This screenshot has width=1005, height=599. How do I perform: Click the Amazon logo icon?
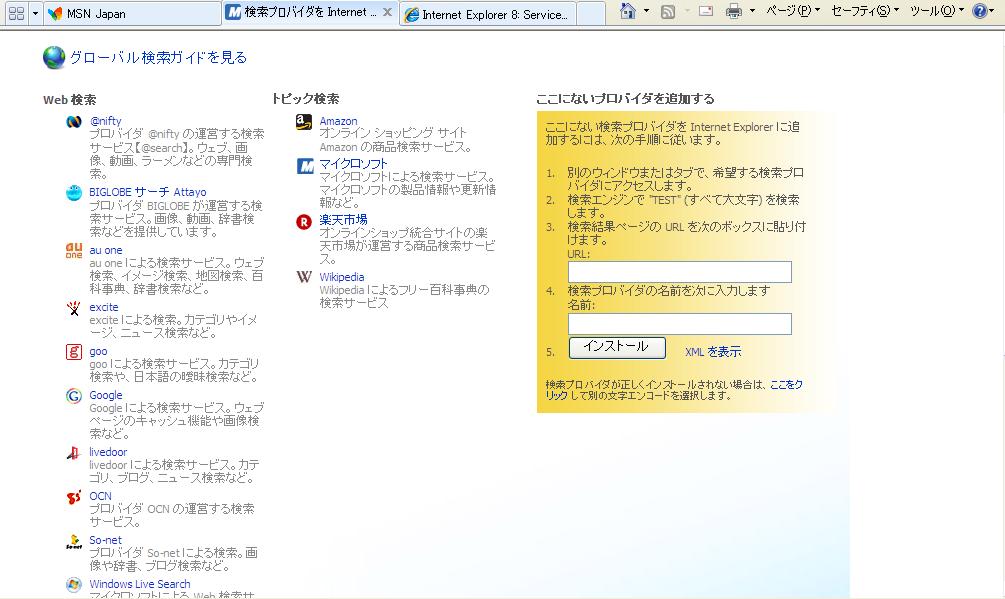click(x=304, y=122)
